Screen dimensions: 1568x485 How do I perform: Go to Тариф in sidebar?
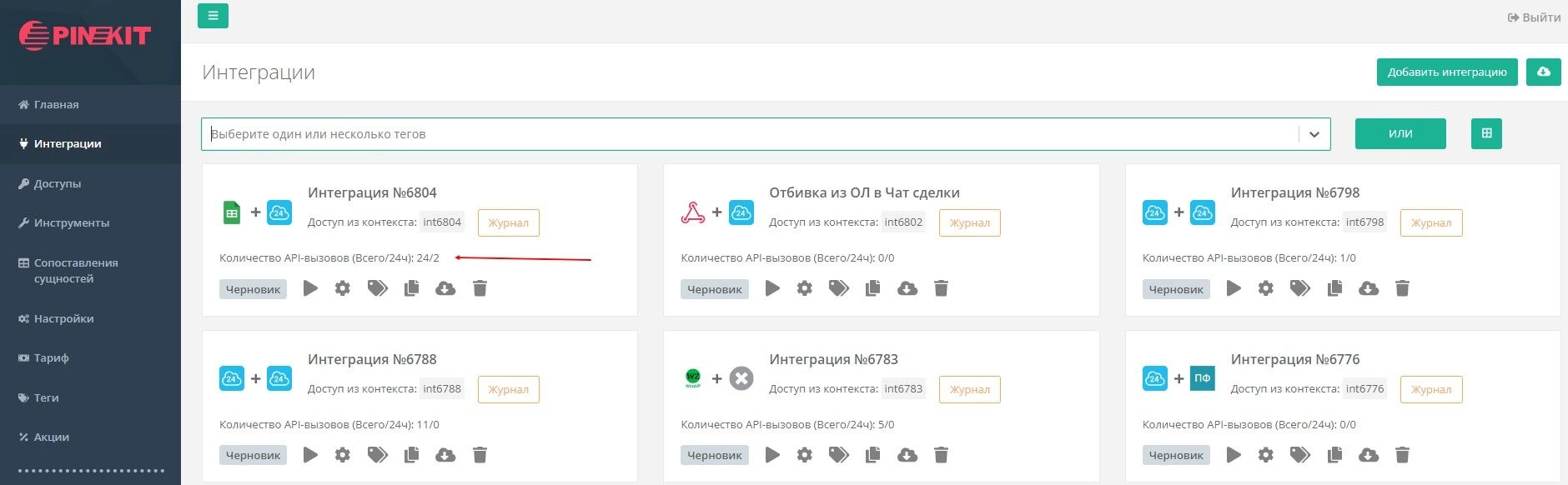pyautogui.click(x=51, y=357)
